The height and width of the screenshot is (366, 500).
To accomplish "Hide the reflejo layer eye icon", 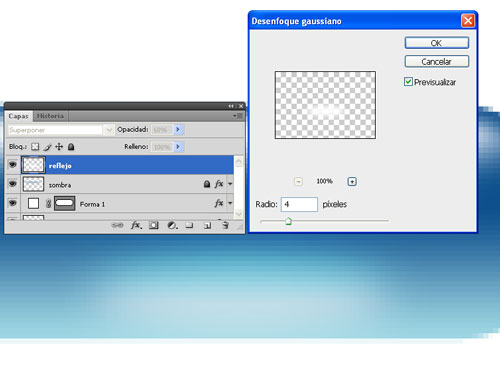I will [13, 165].
